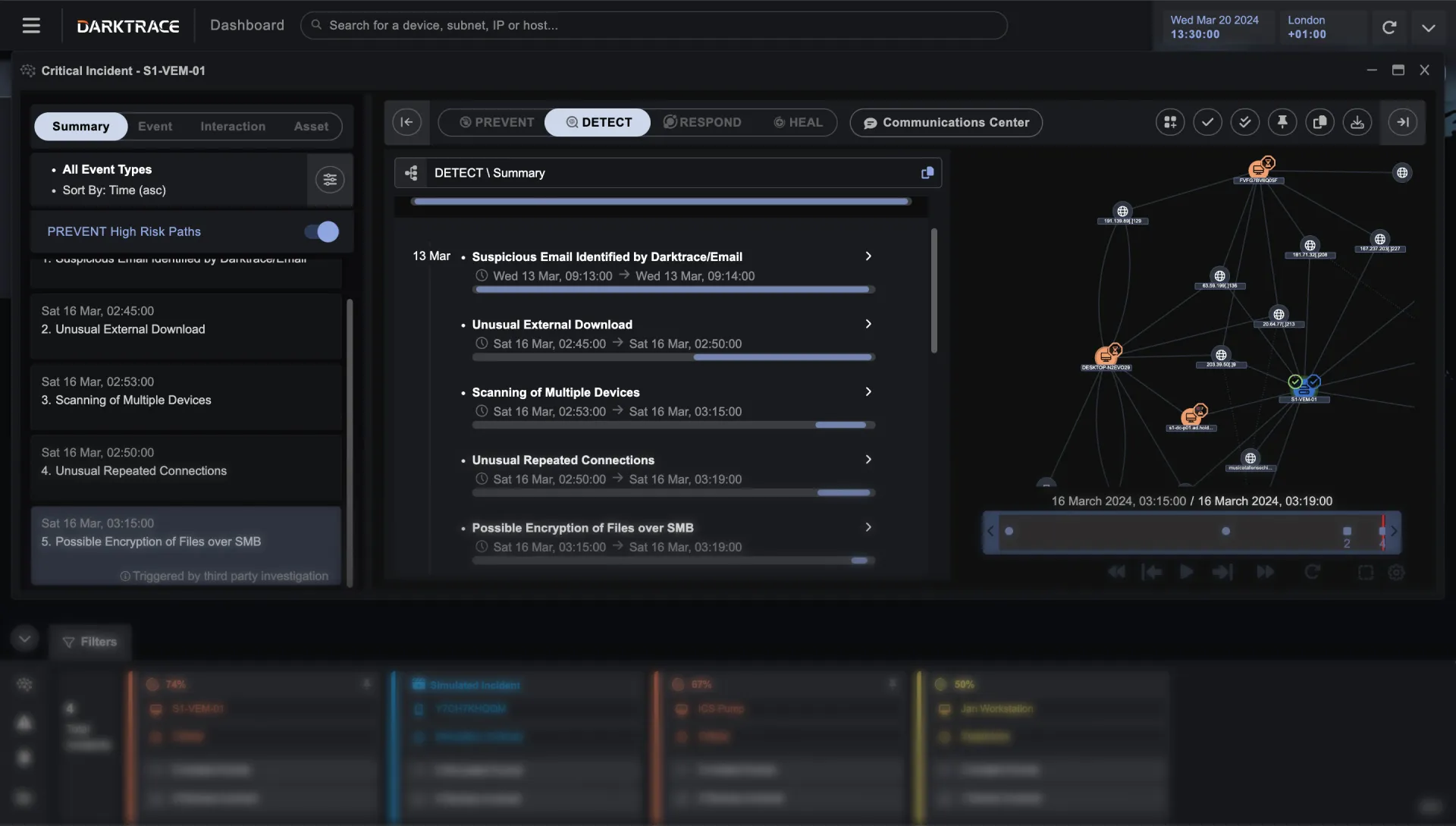The width and height of the screenshot is (1456, 826).
Task: Expand Suspicious Email Identified event
Action: (868, 256)
